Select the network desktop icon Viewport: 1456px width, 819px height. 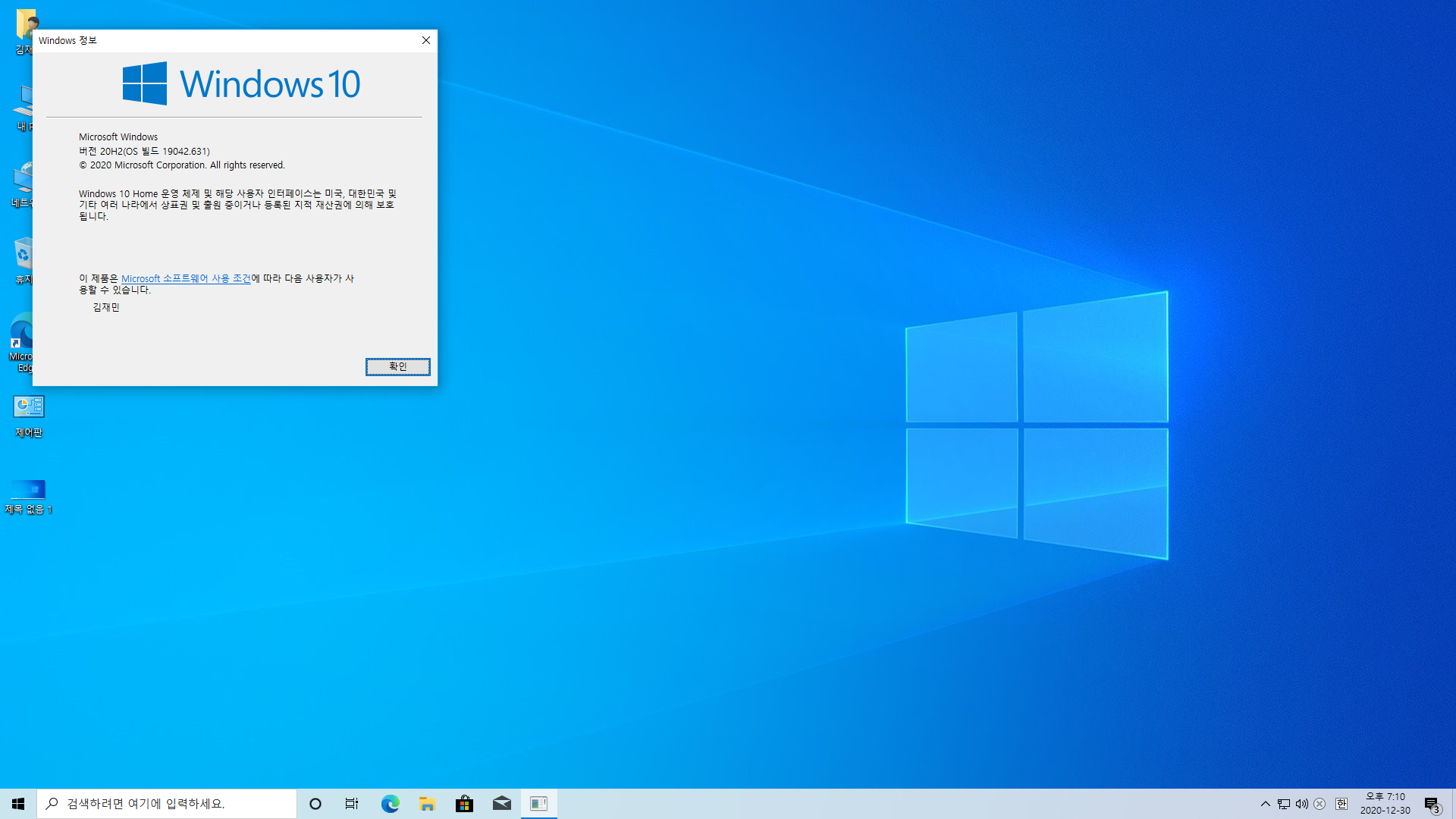click(21, 184)
